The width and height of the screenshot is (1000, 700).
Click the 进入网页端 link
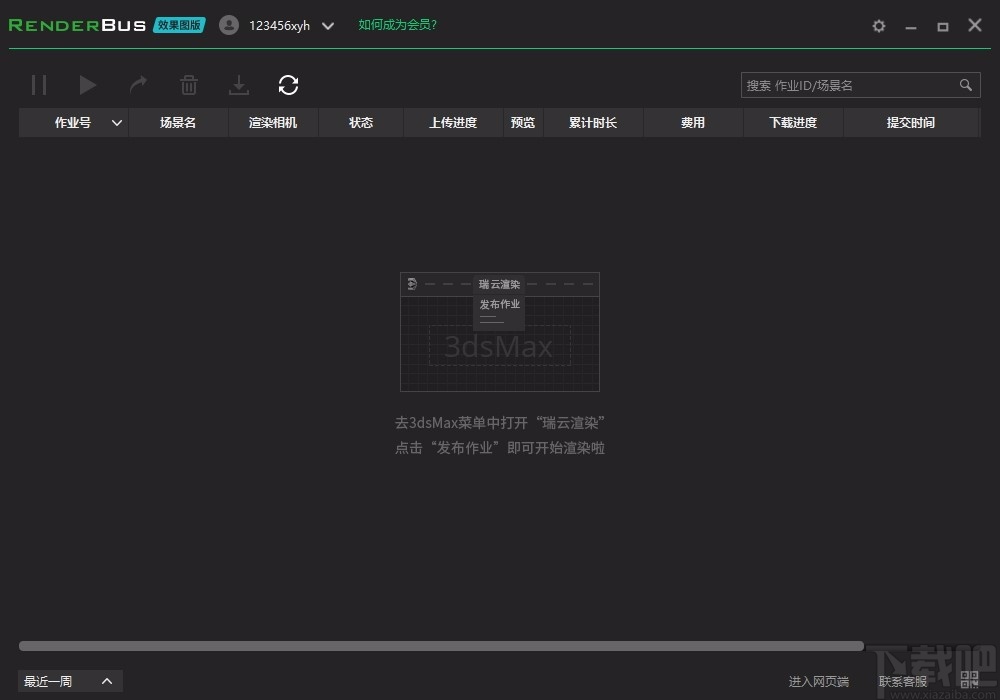tap(819, 682)
